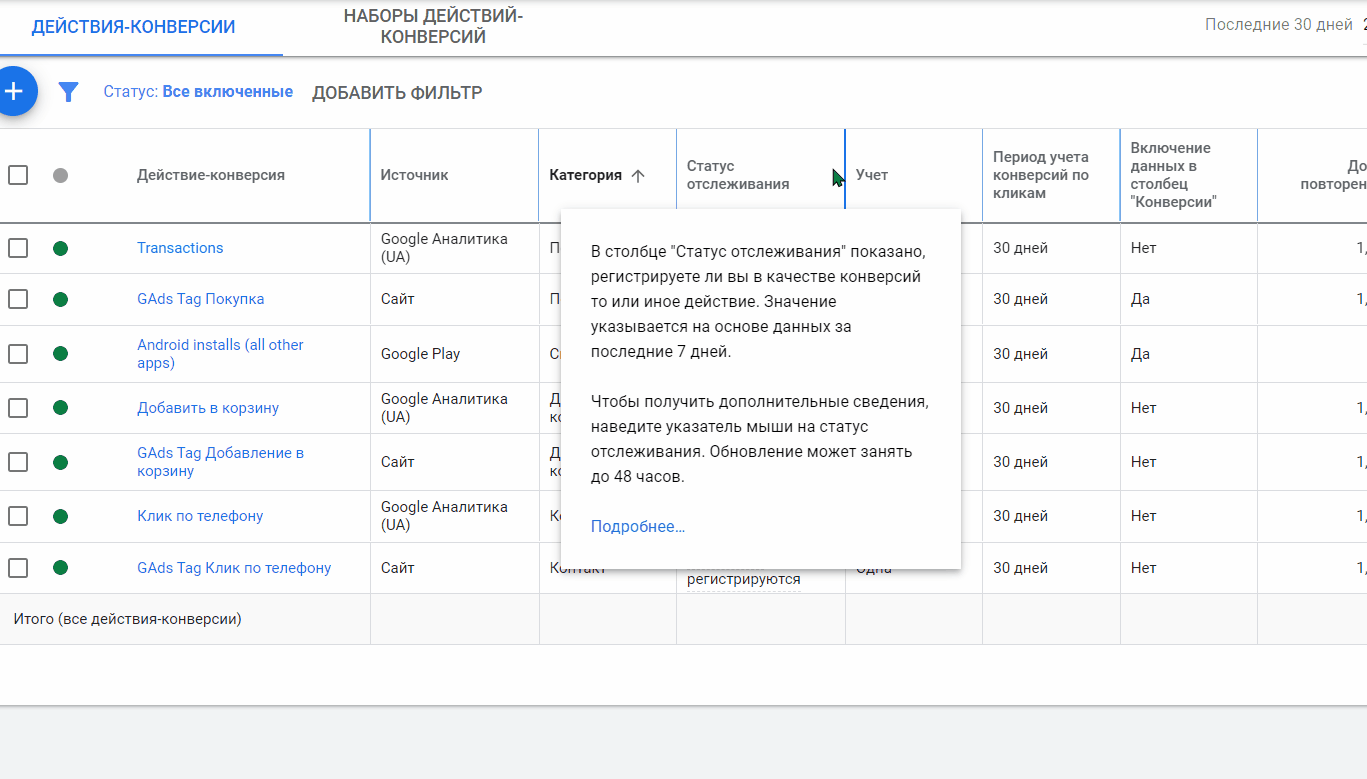Click Google Play source cell
This screenshot has width=1367, height=779.
click(x=420, y=354)
